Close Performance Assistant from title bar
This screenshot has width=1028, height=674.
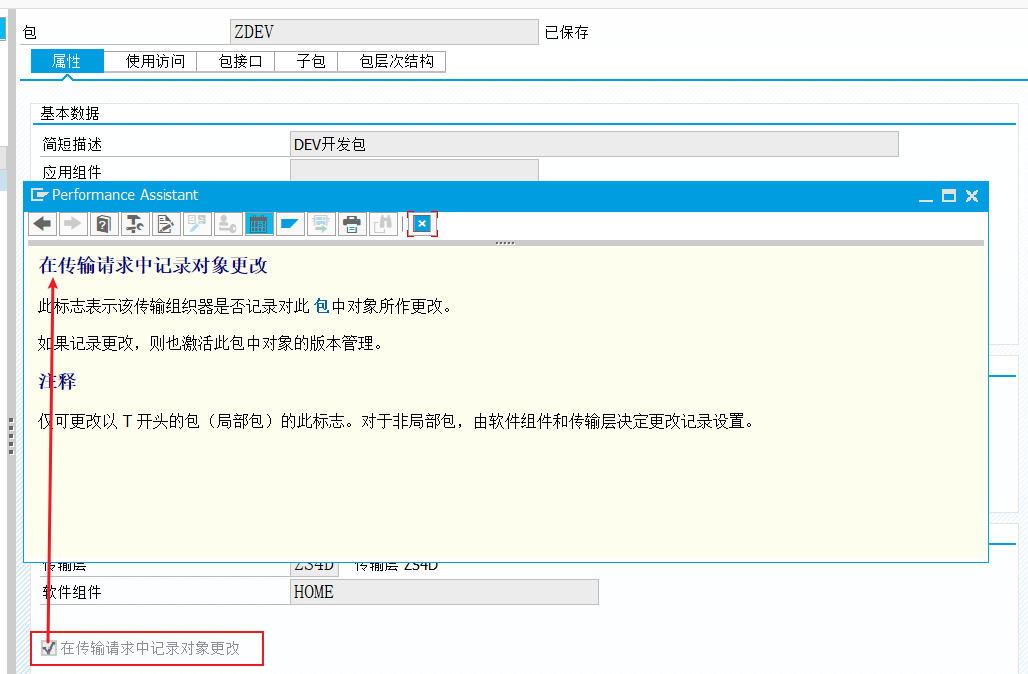click(972, 195)
